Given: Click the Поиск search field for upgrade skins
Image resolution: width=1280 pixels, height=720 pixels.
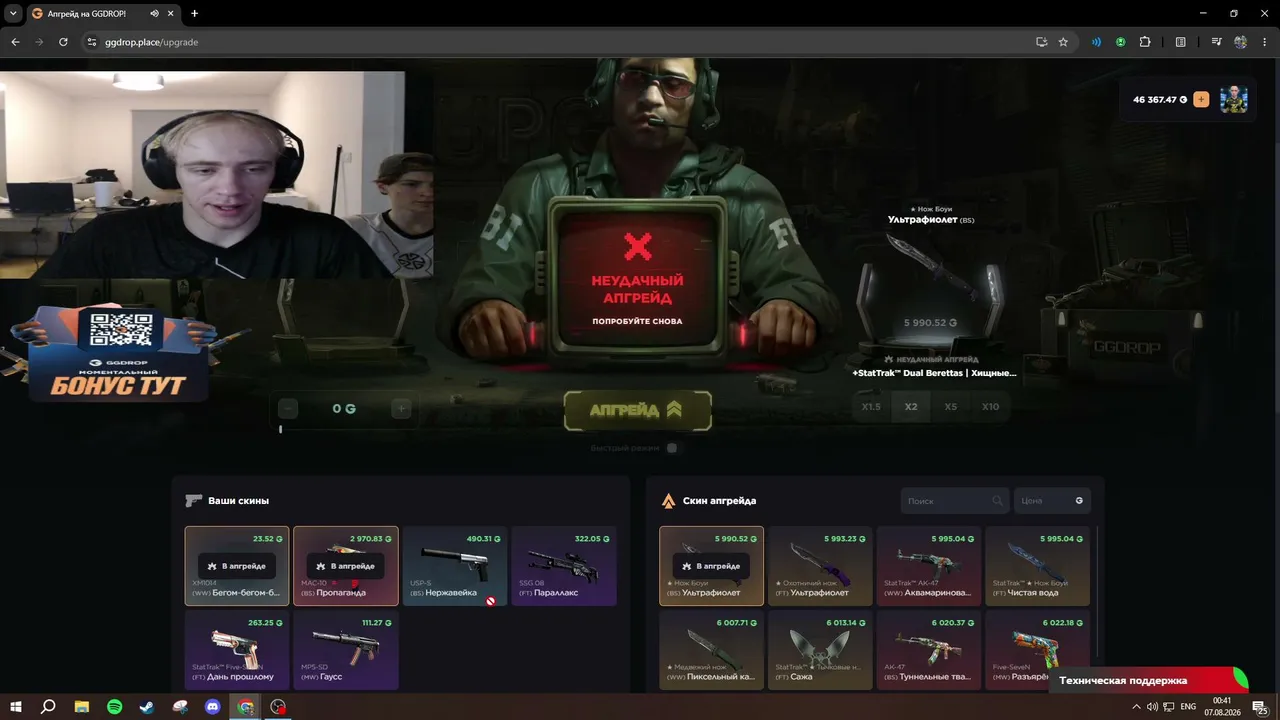Looking at the screenshot, I should coord(955,500).
